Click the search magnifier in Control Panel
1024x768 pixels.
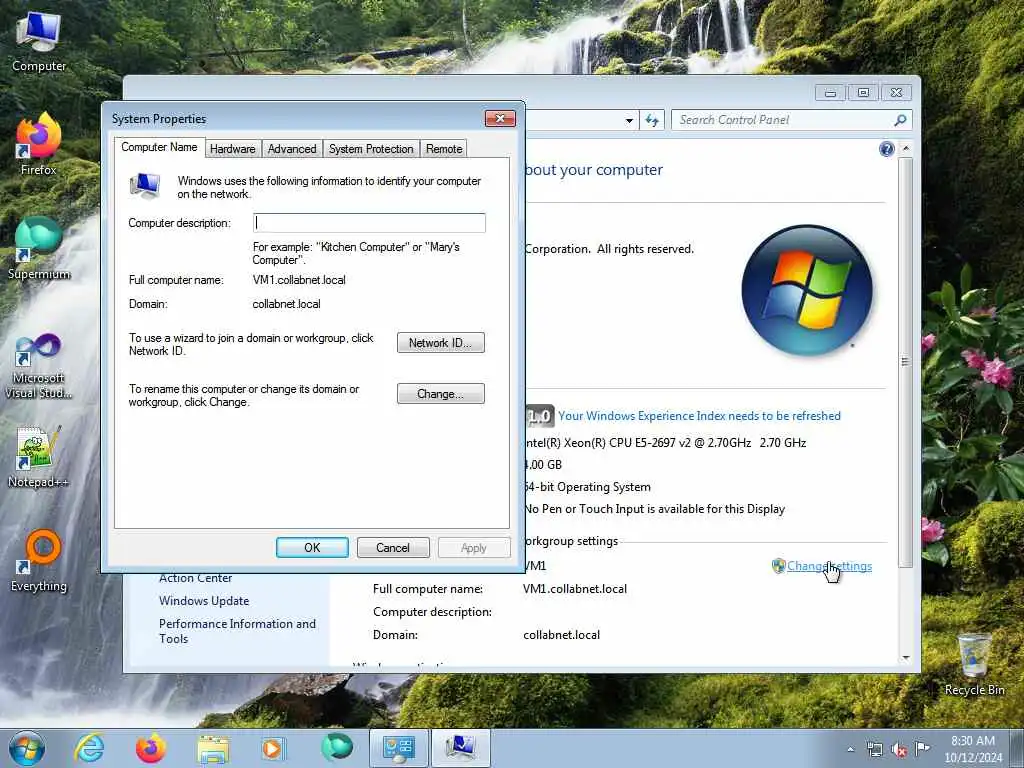(900, 120)
